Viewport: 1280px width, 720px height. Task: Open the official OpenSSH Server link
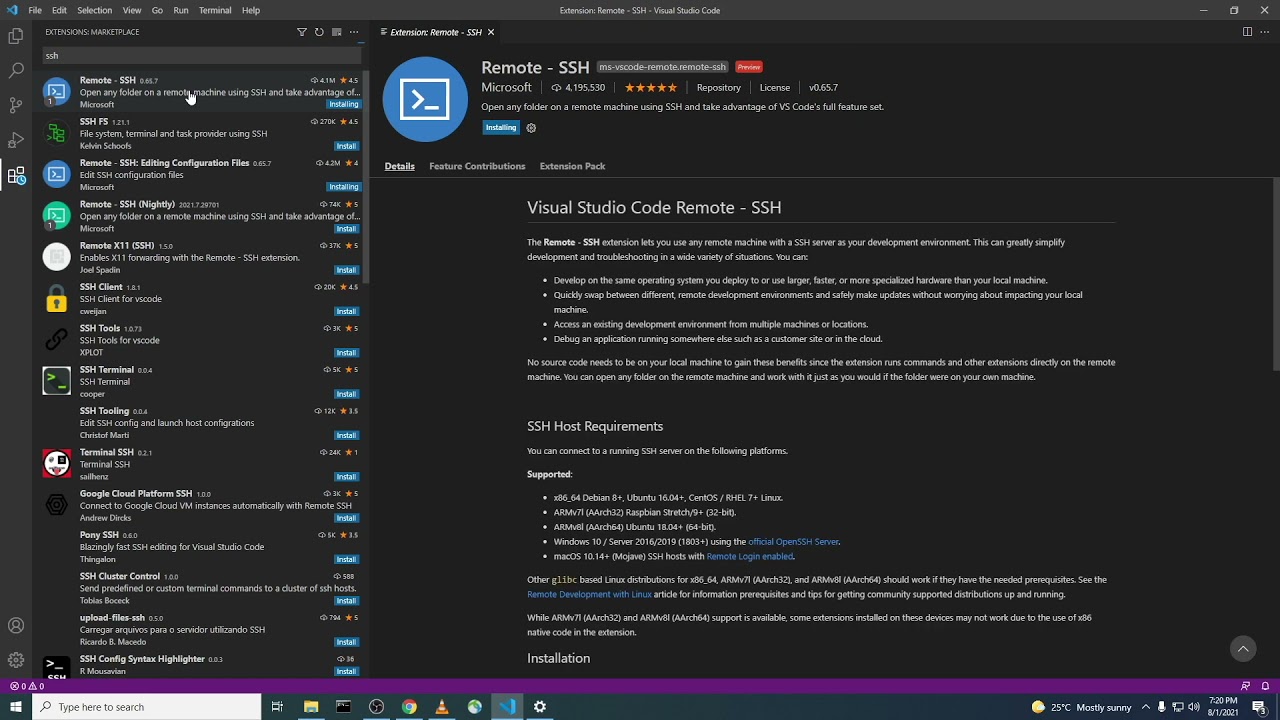coord(794,542)
